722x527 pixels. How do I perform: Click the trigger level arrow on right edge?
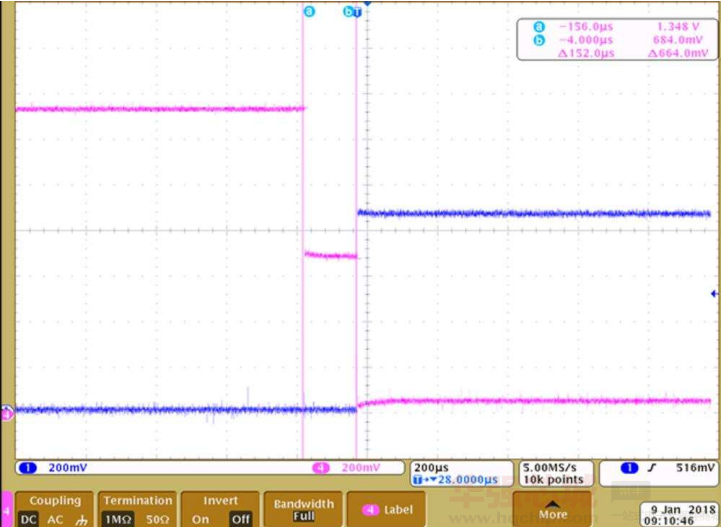(713, 294)
